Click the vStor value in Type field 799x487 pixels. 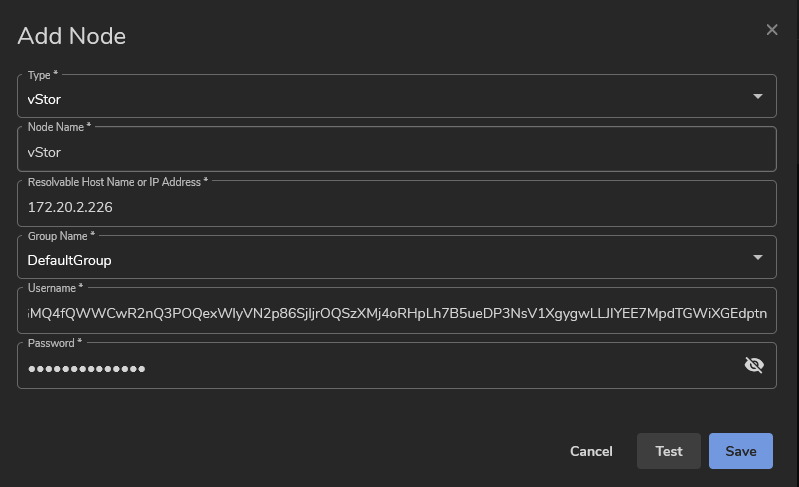pos(45,98)
